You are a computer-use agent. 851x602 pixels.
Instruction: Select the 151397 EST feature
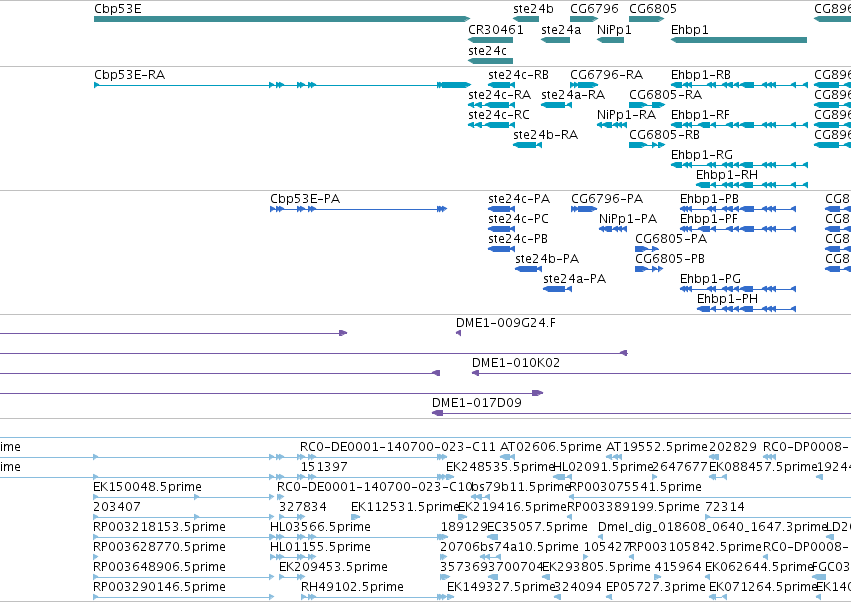coord(378,477)
